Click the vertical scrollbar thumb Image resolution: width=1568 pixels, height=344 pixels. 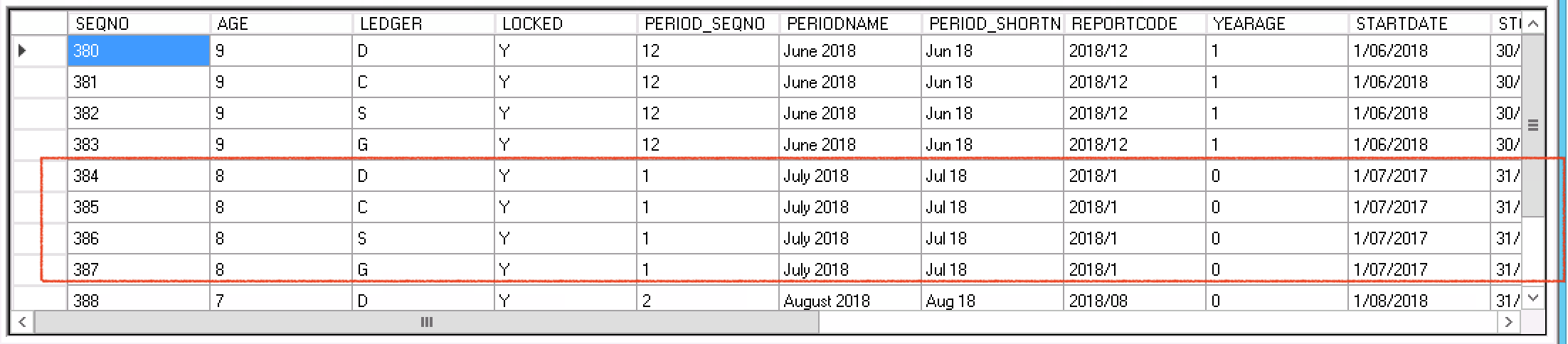click(1533, 125)
